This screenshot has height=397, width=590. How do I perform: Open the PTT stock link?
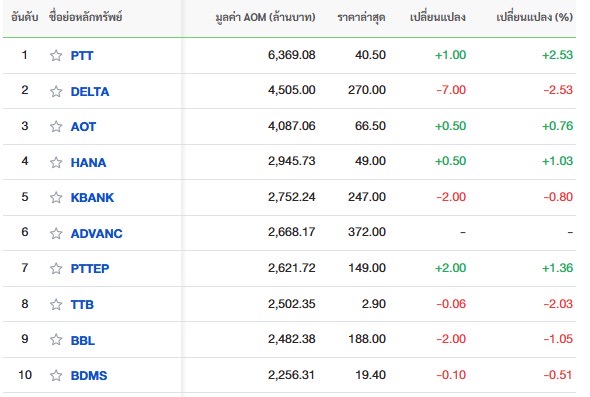click(x=82, y=56)
